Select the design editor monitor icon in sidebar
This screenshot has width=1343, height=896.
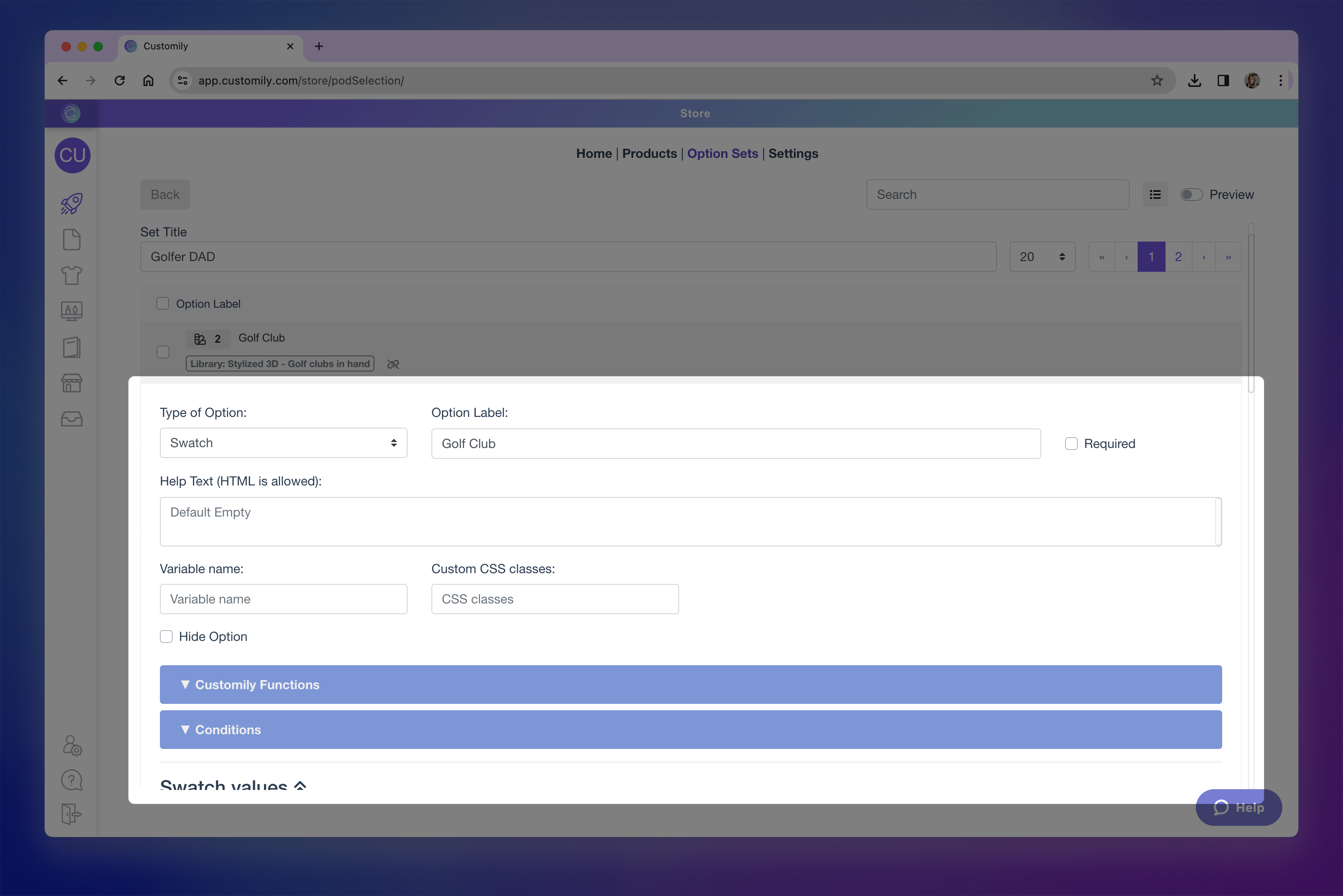tap(71, 311)
